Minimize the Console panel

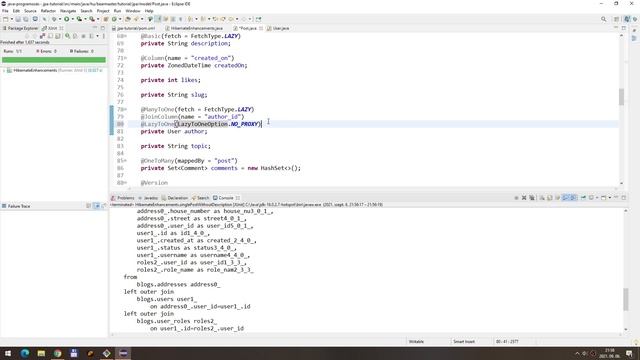[616, 198]
